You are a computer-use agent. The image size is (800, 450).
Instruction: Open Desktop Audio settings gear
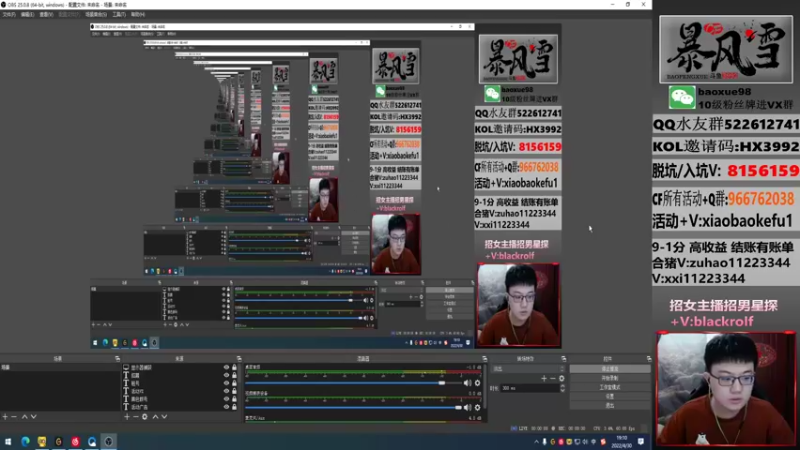coord(478,383)
